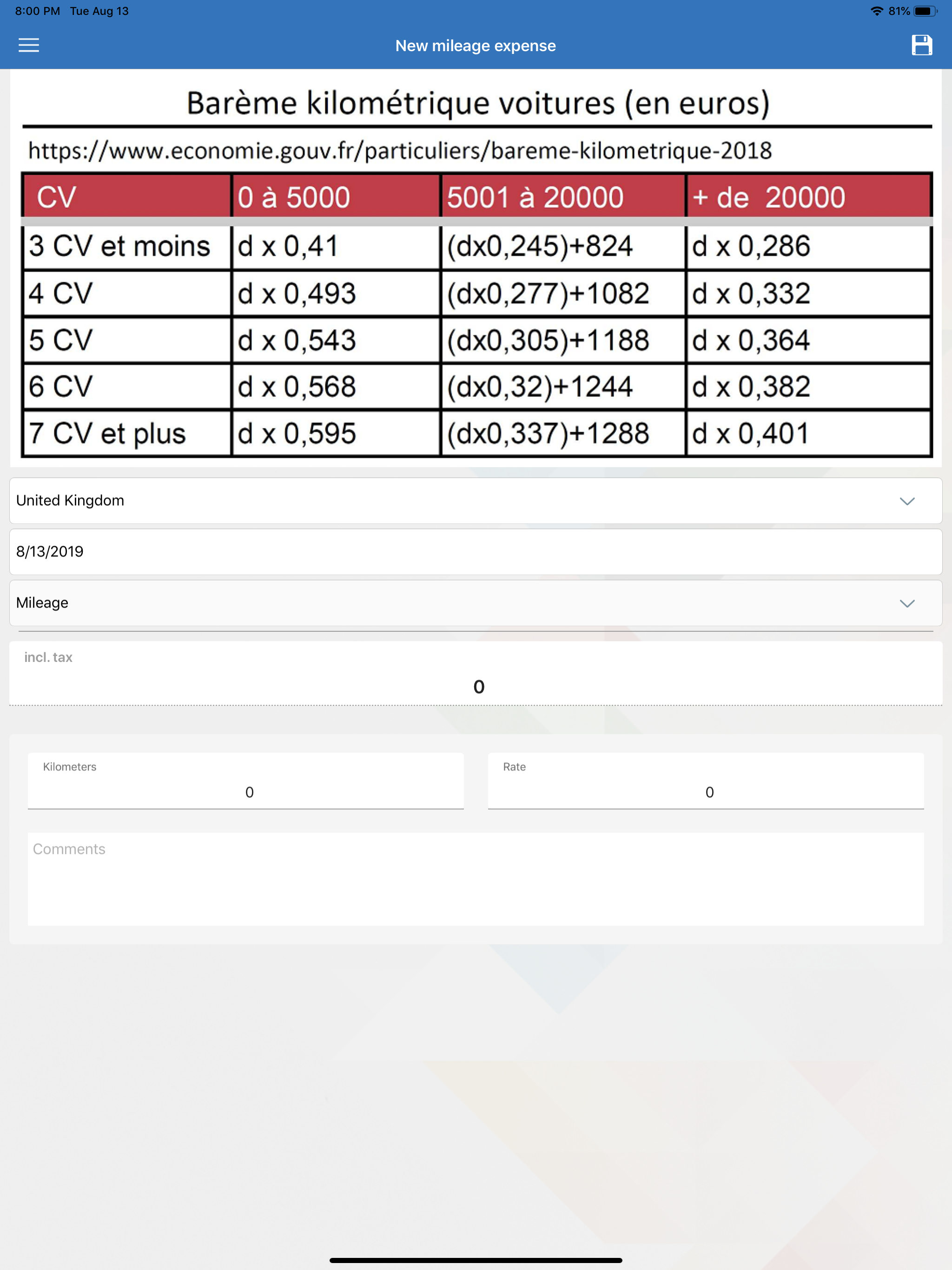Viewport: 952px width, 1270px height.
Task: Tap the economie.gouv.fr URL text
Action: pos(400,151)
